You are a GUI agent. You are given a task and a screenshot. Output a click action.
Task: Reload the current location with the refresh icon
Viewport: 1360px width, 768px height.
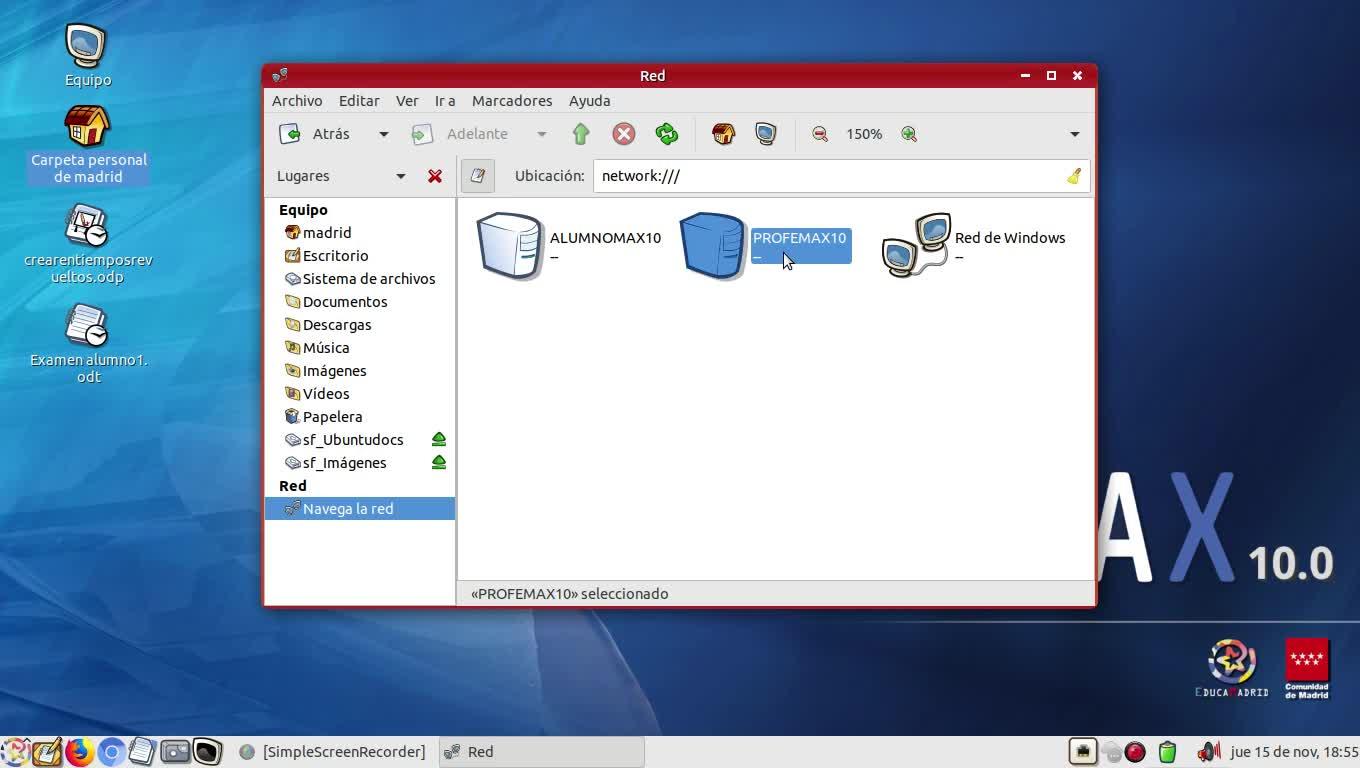(x=666, y=134)
